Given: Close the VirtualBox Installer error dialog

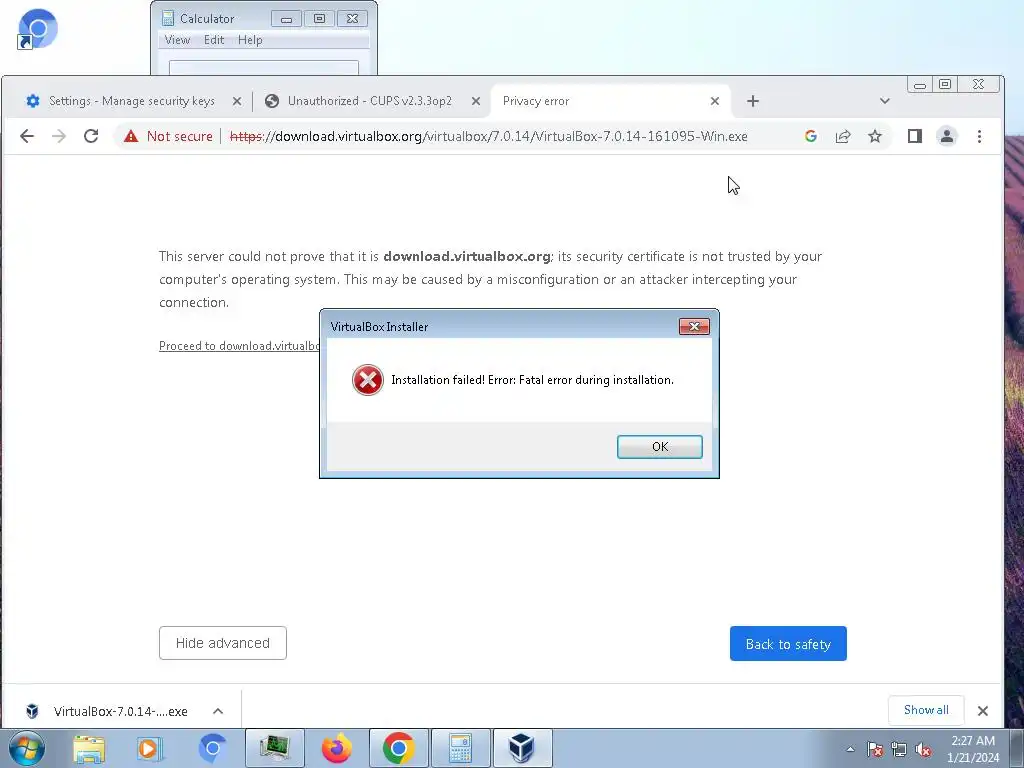Looking at the screenshot, I should click(x=694, y=327).
